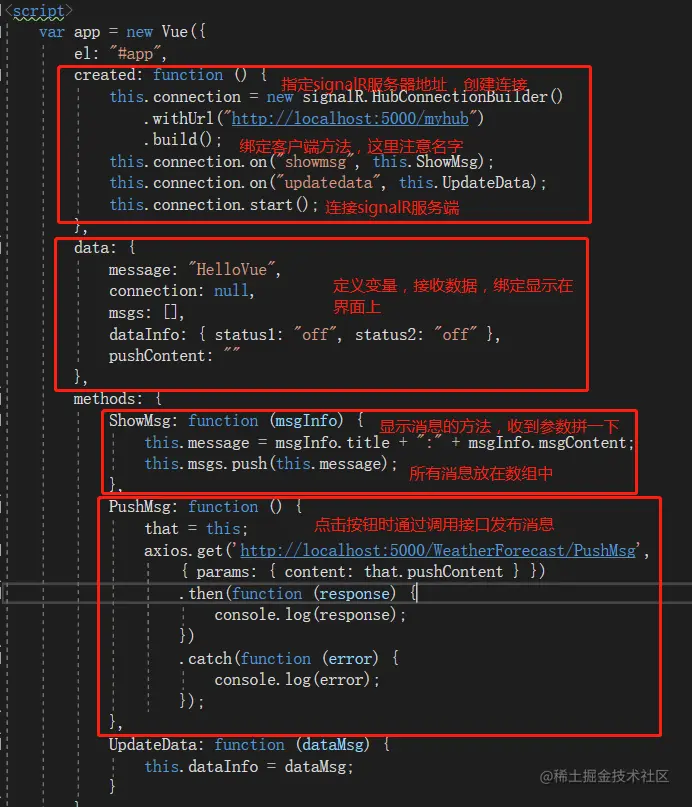Click the dataInfo status1 value

(315, 335)
